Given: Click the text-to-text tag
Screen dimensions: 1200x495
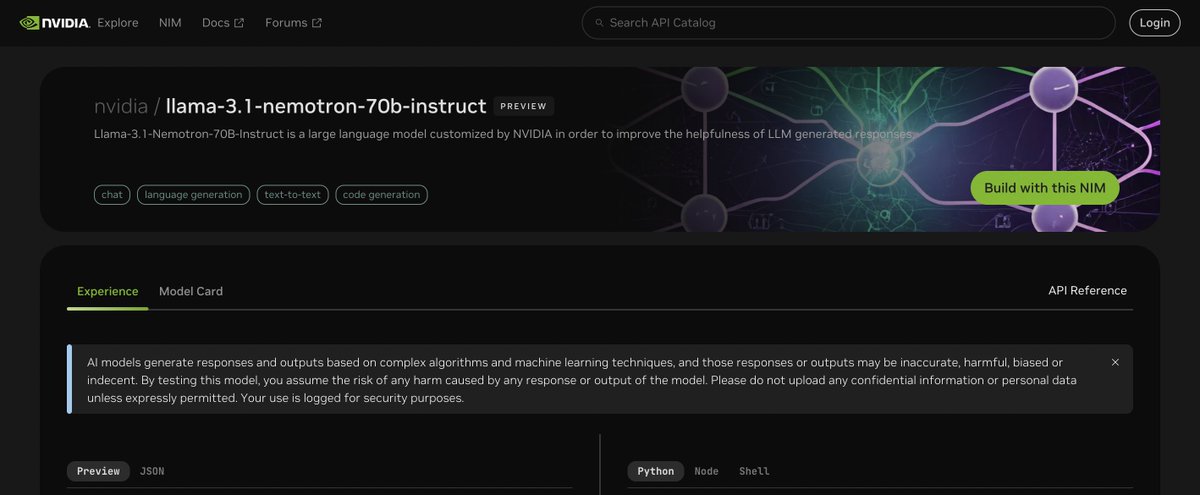Looking at the screenshot, I should coord(293,195).
